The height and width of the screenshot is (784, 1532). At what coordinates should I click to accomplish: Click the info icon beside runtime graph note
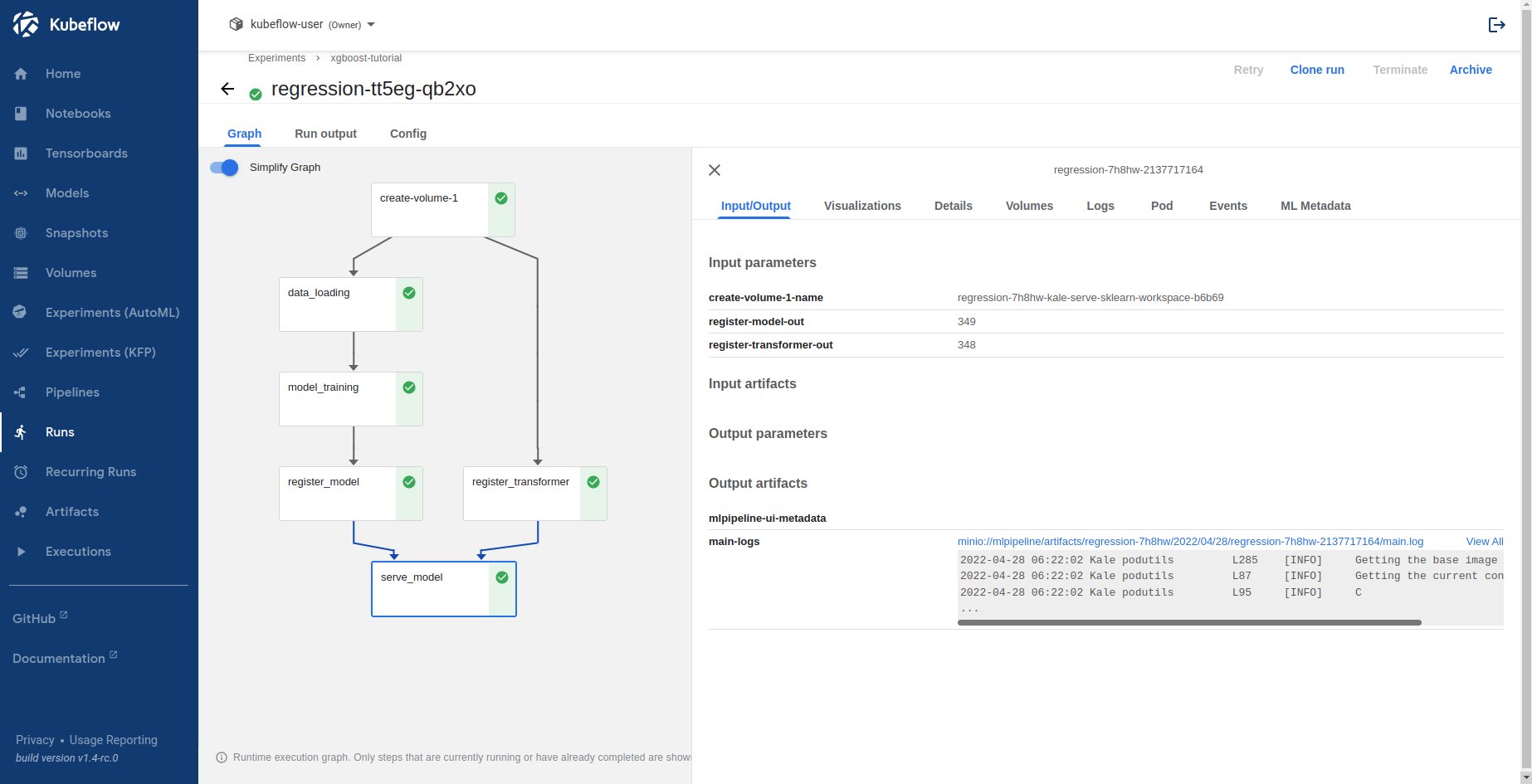click(222, 757)
